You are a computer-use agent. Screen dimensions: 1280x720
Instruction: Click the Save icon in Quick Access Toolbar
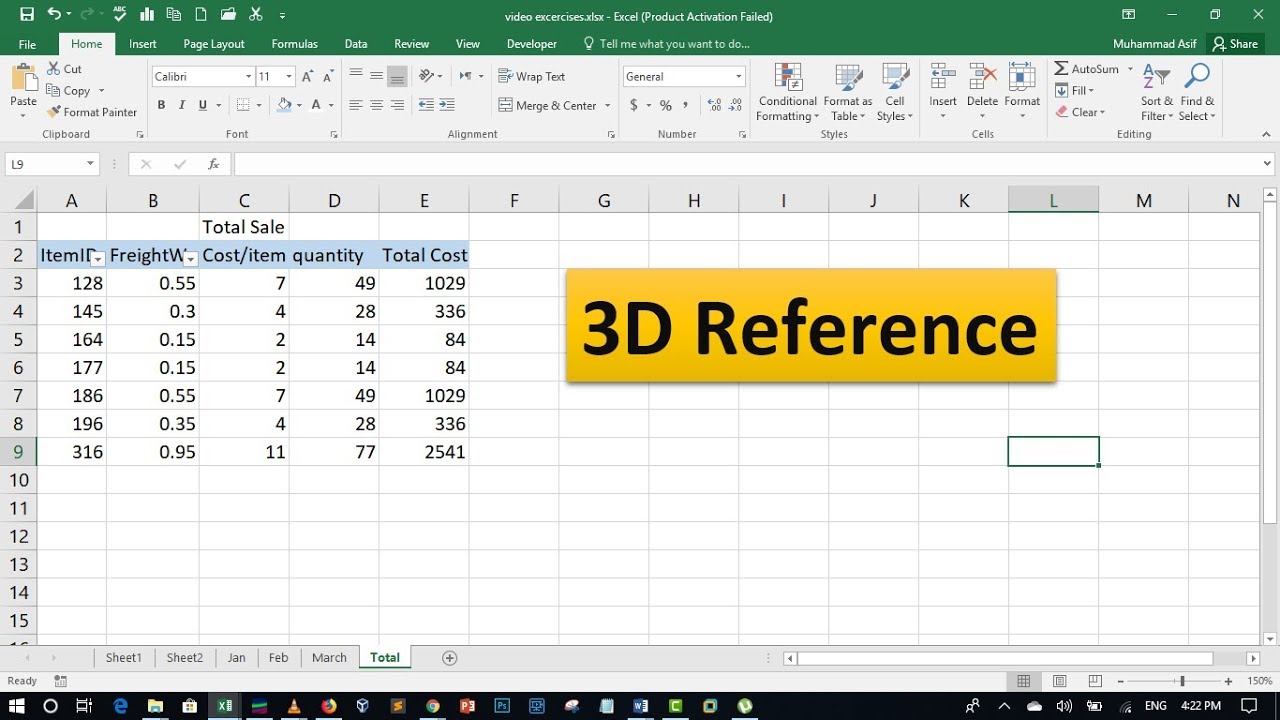[x=27, y=15]
